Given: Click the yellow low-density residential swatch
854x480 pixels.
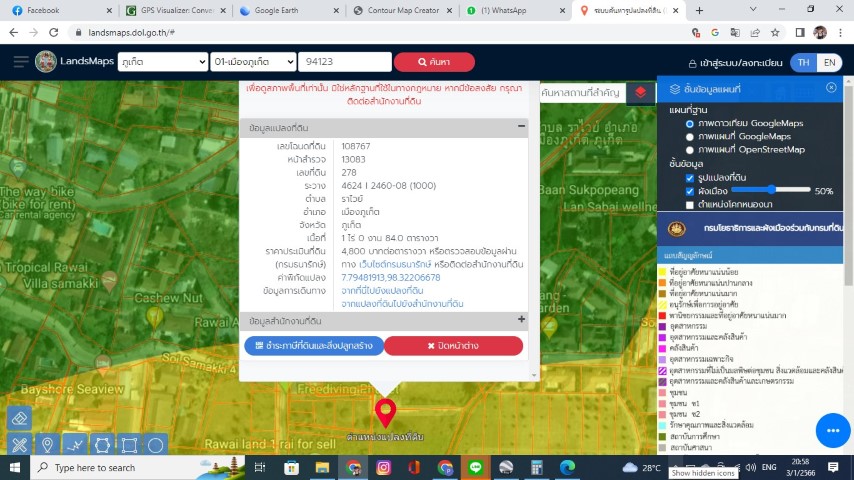Looking at the screenshot, I should tap(662, 271).
